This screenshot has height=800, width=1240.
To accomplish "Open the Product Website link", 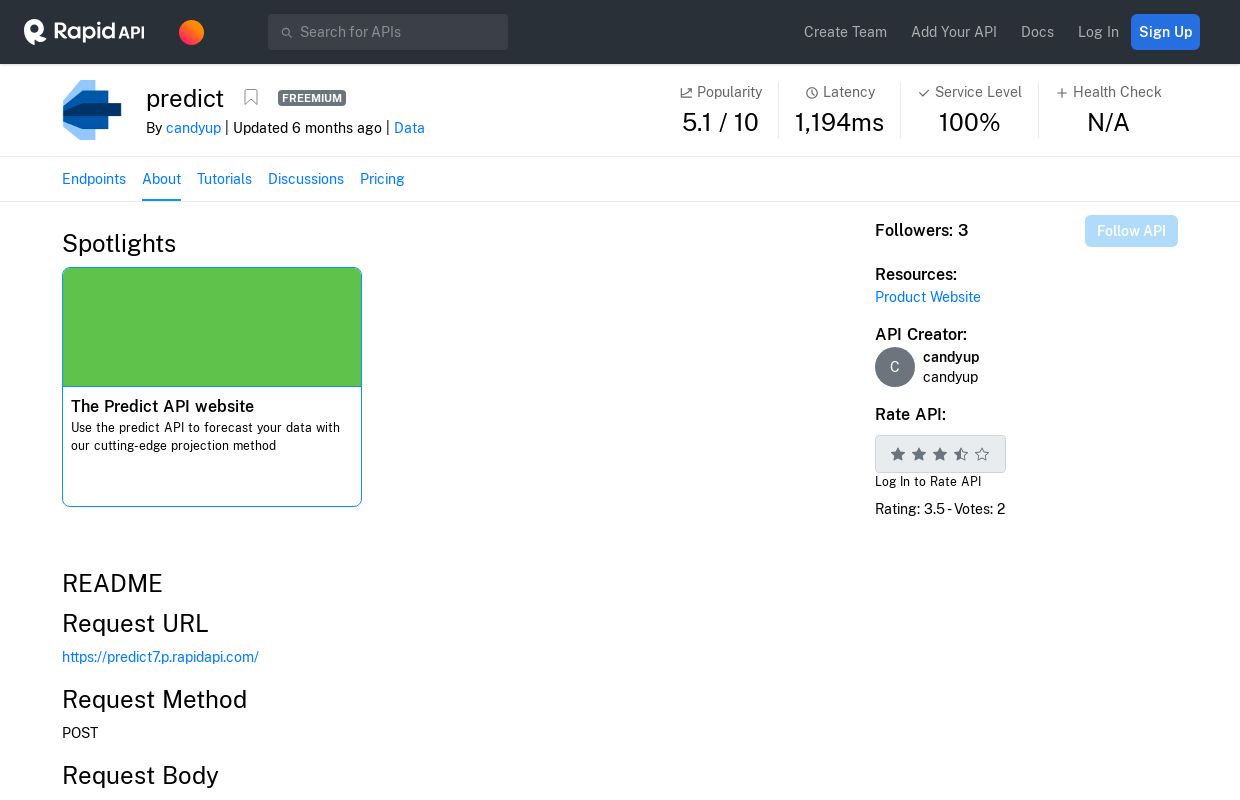I will (928, 297).
